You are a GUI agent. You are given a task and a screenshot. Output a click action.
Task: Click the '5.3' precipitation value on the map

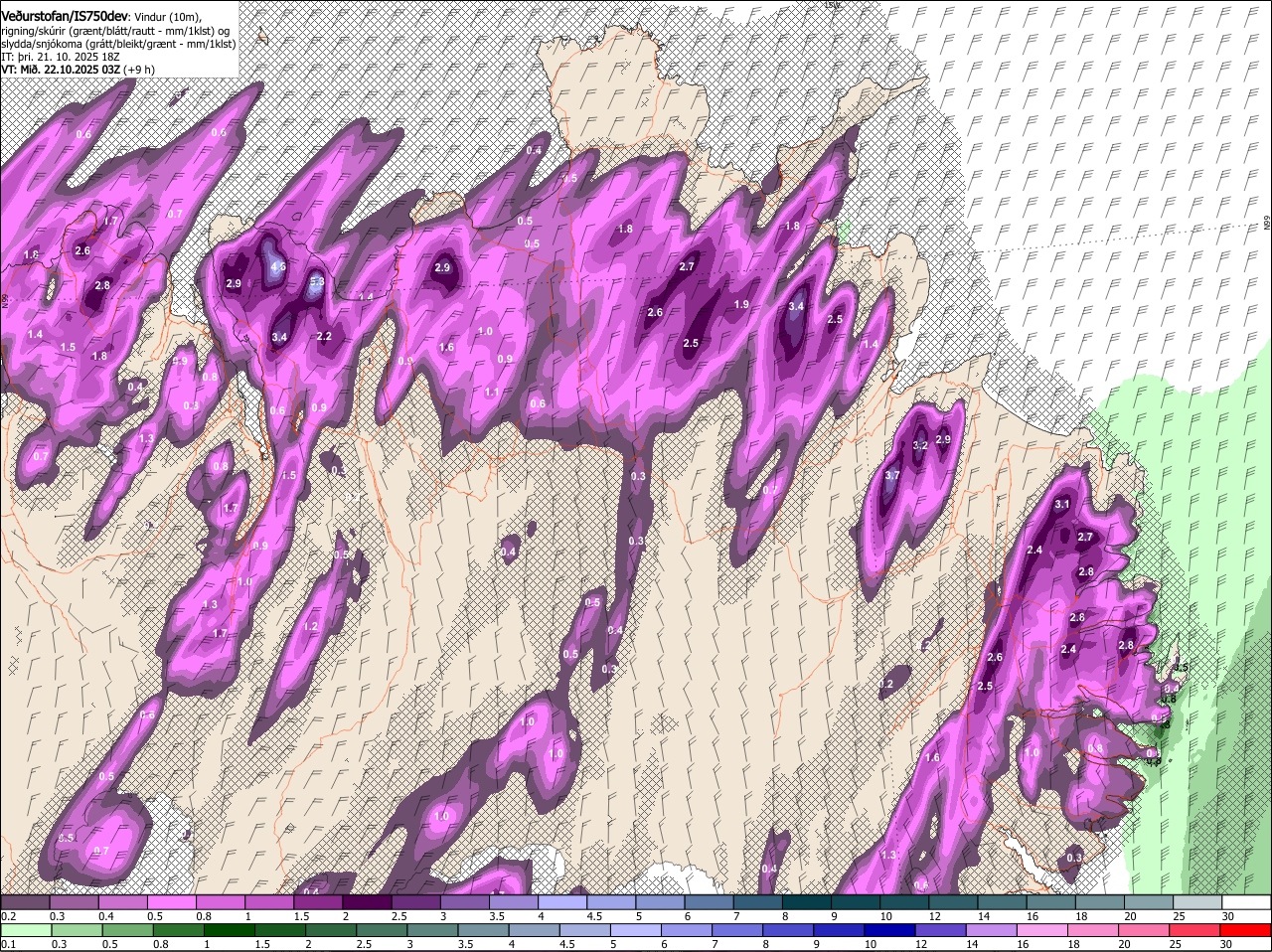pyautogui.click(x=317, y=282)
